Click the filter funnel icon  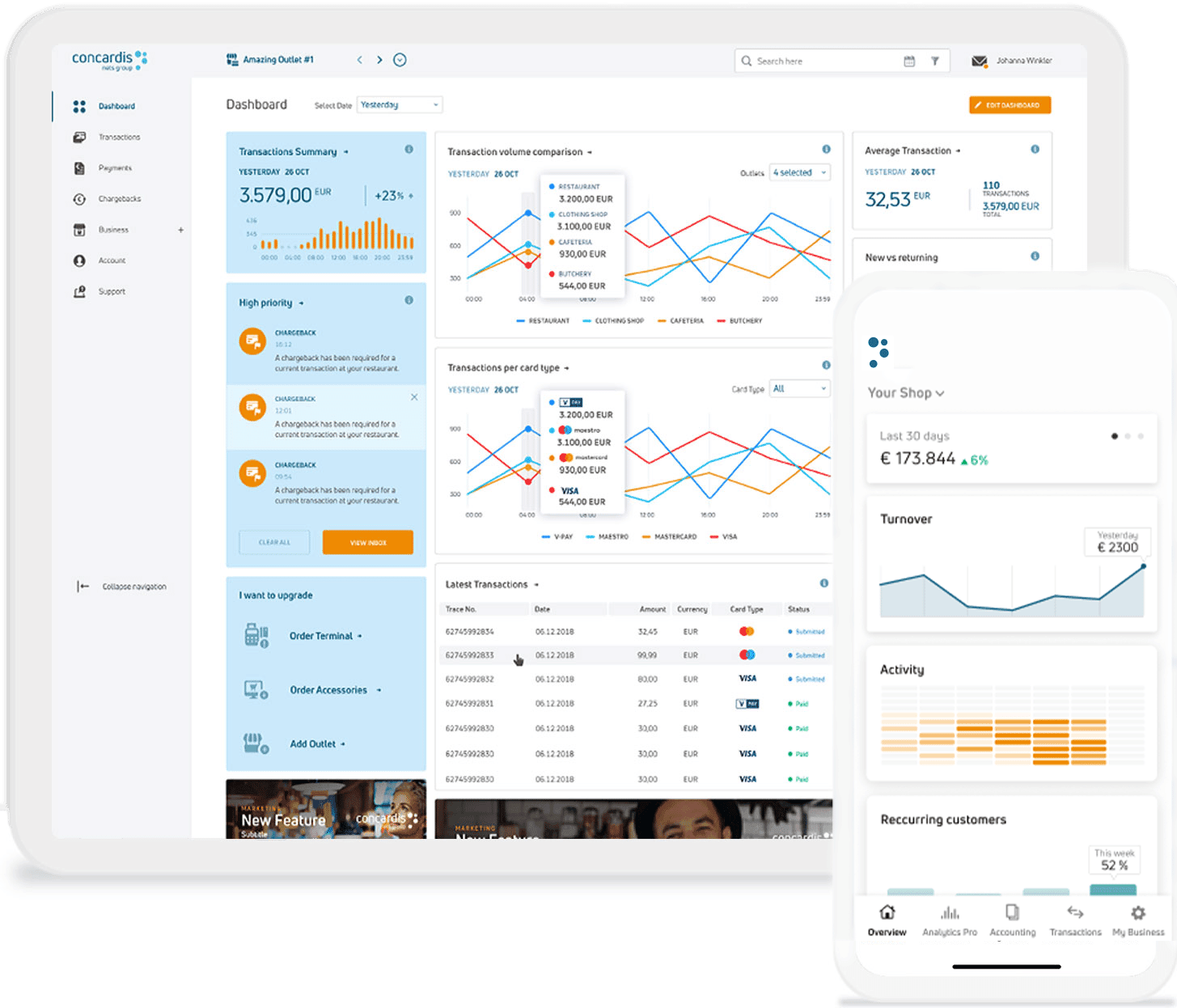935,61
